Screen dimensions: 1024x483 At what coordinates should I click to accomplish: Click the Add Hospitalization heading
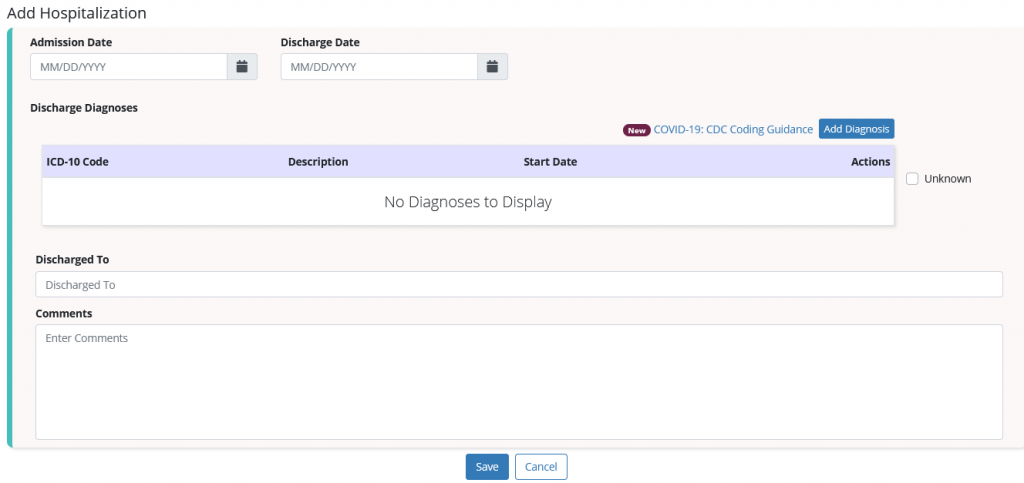tap(76, 12)
